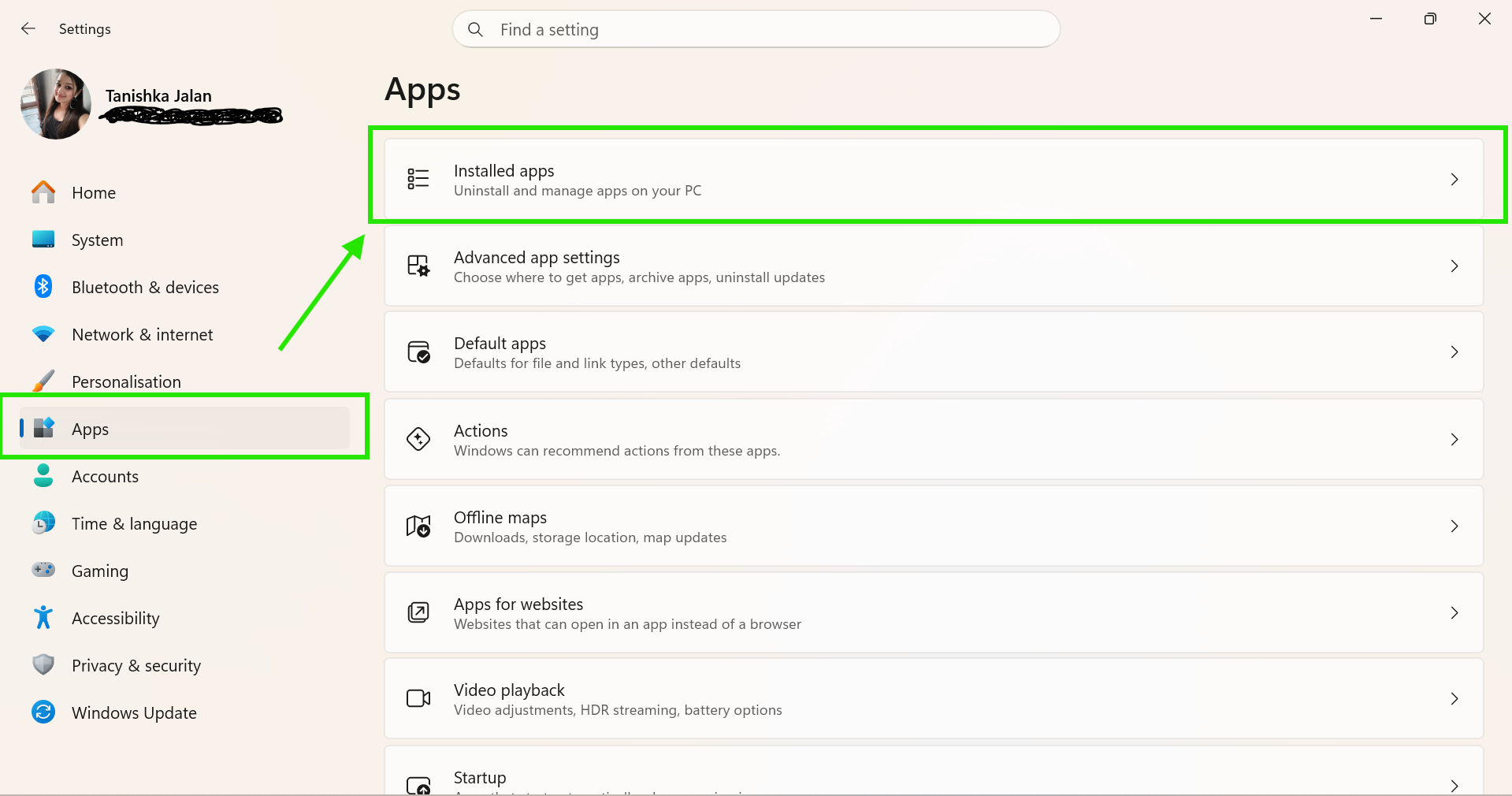The height and width of the screenshot is (796, 1512).
Task: Click the Personalisation paintbrush icon
Action: coord(43,381)
